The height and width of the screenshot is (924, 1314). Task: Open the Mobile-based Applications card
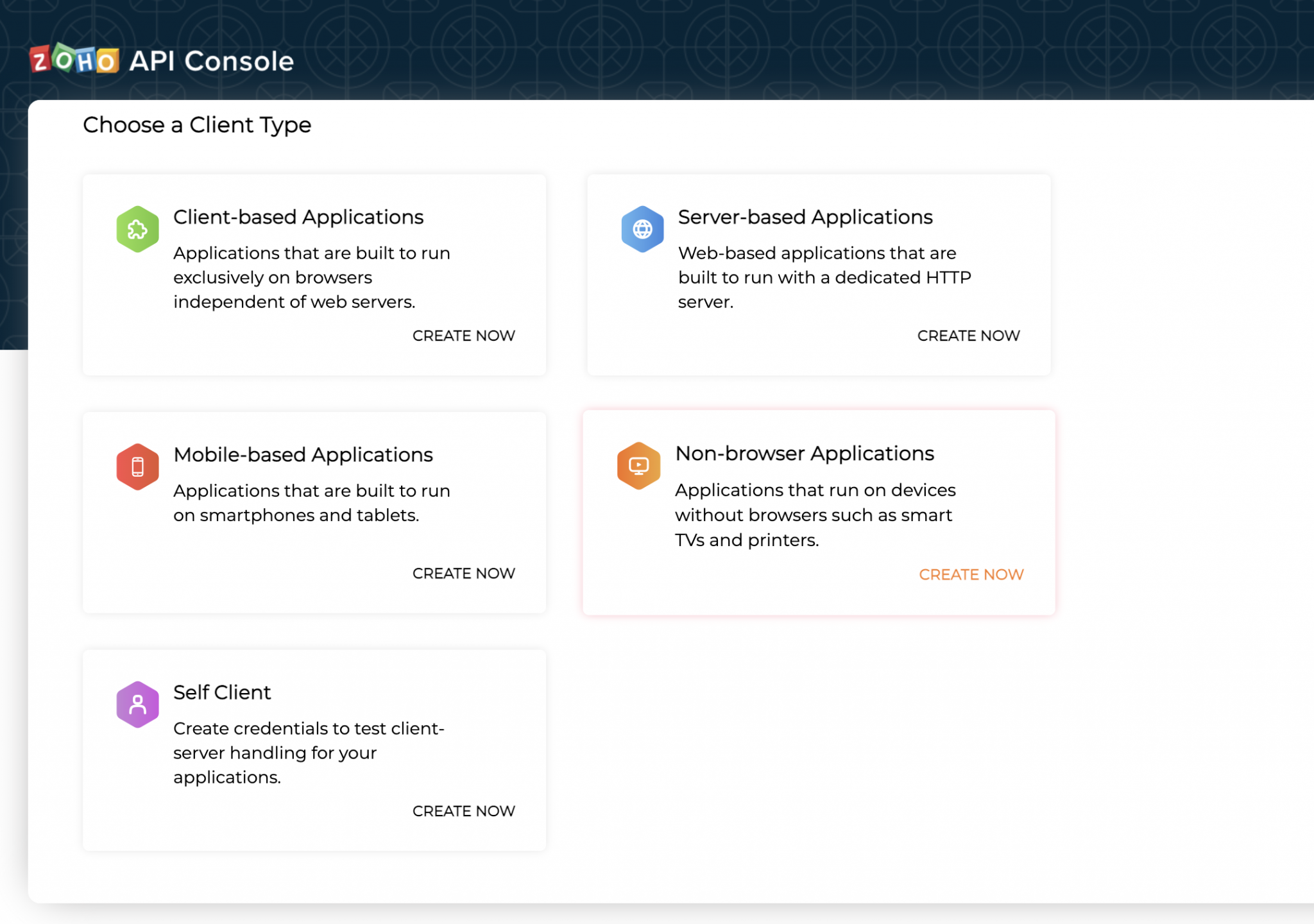coord(313,511)
